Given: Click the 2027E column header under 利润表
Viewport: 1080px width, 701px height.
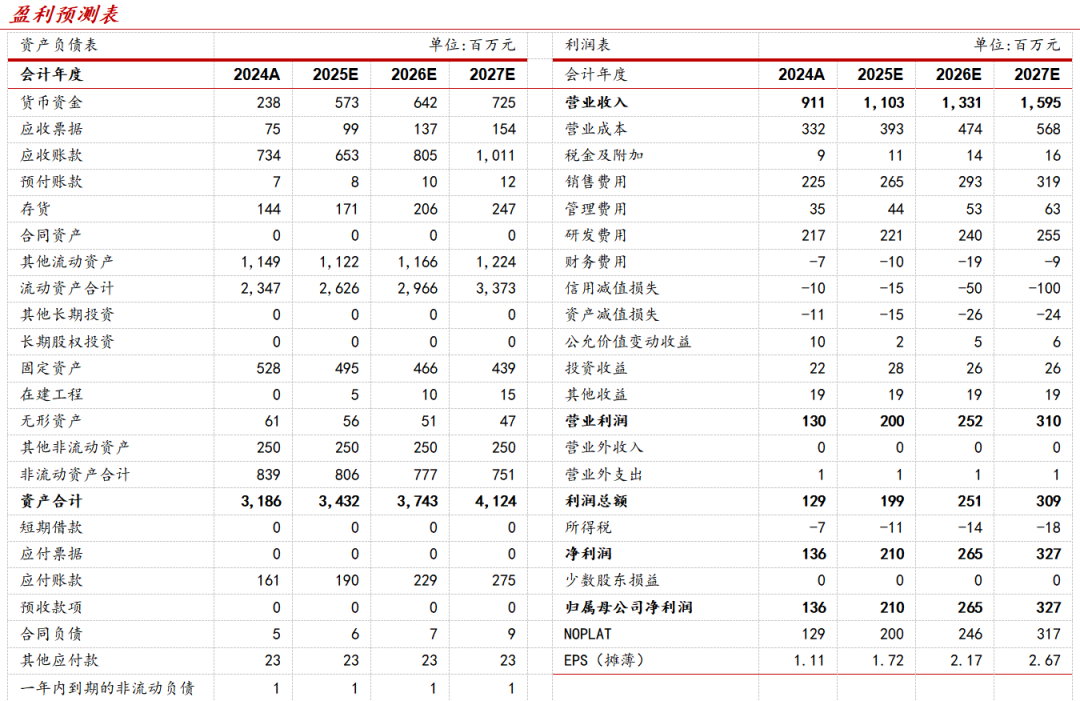Looking at the screenshot, I should [1037, 74].
